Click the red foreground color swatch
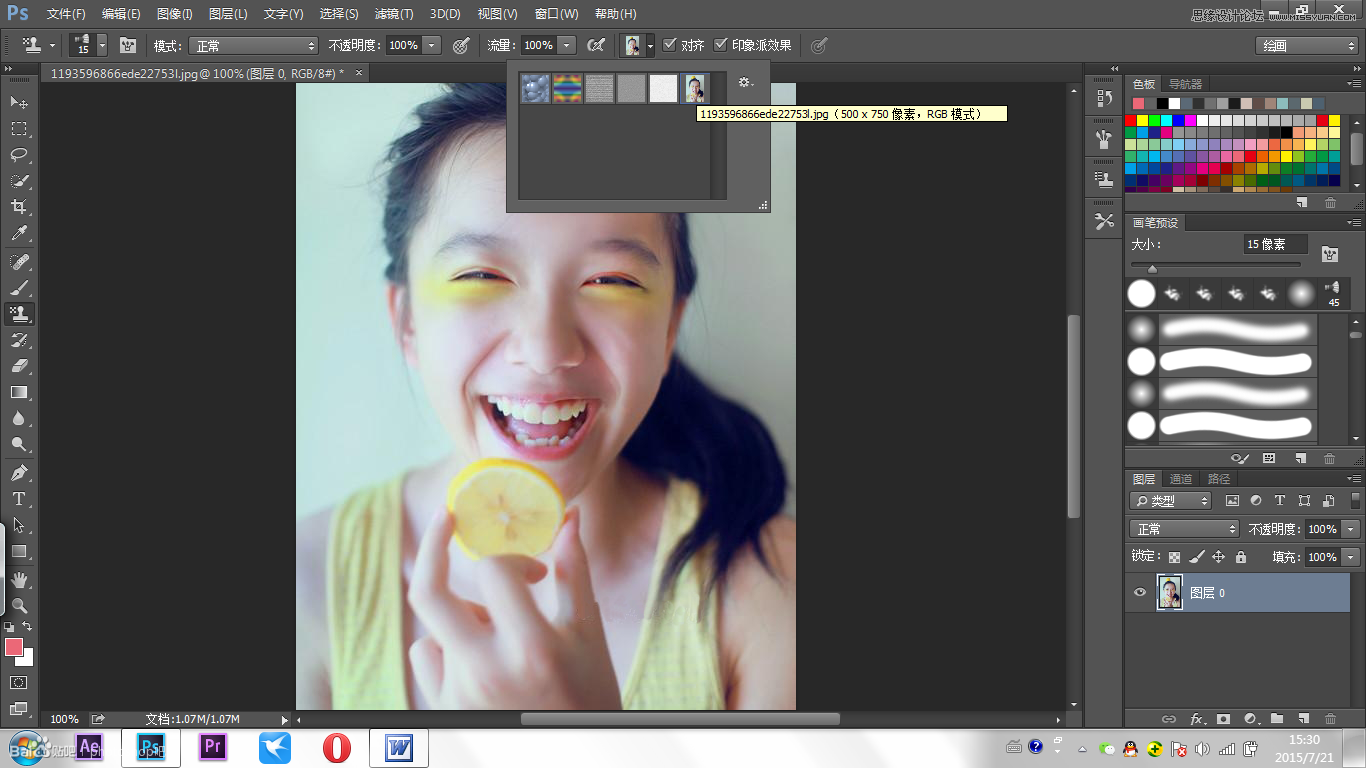The height and width of the screenshot is (768, 1366). coord(14,647)
